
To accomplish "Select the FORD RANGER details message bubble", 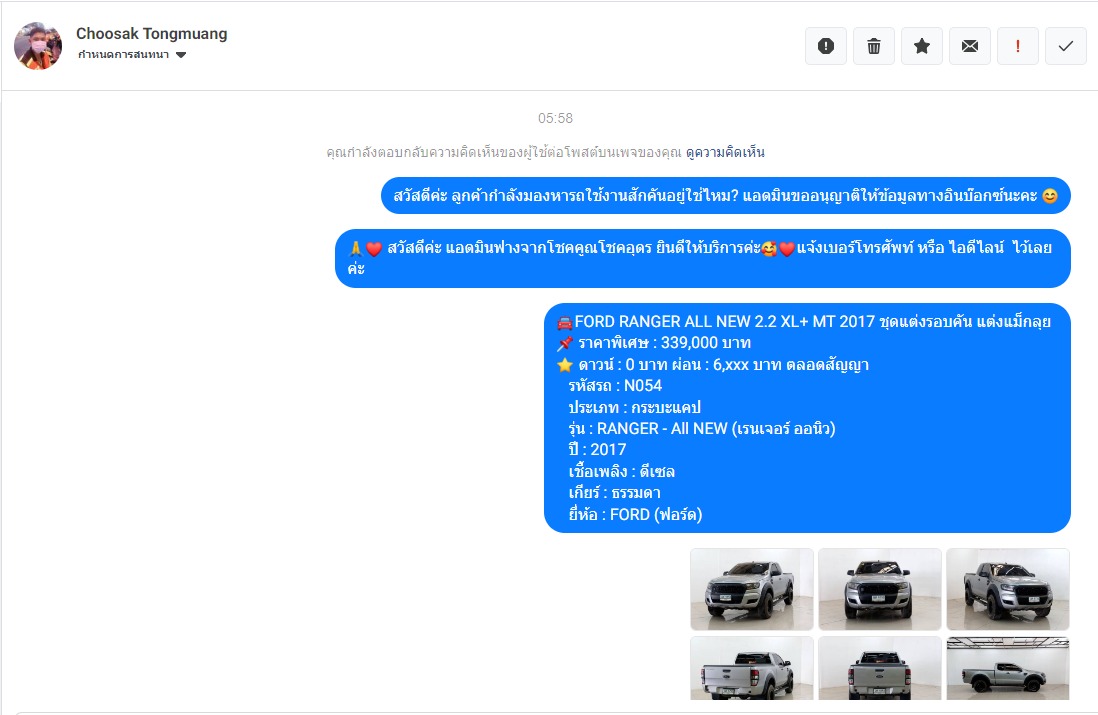I will pyautogui.click(x=807, y=418).
